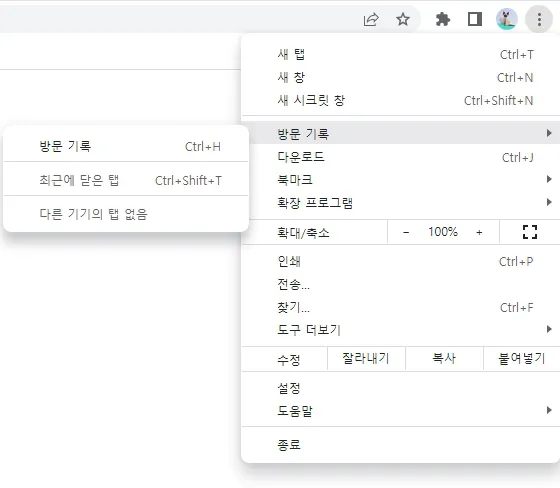Select 인쇄 print option
560x488 pixels.
[401, 262]
